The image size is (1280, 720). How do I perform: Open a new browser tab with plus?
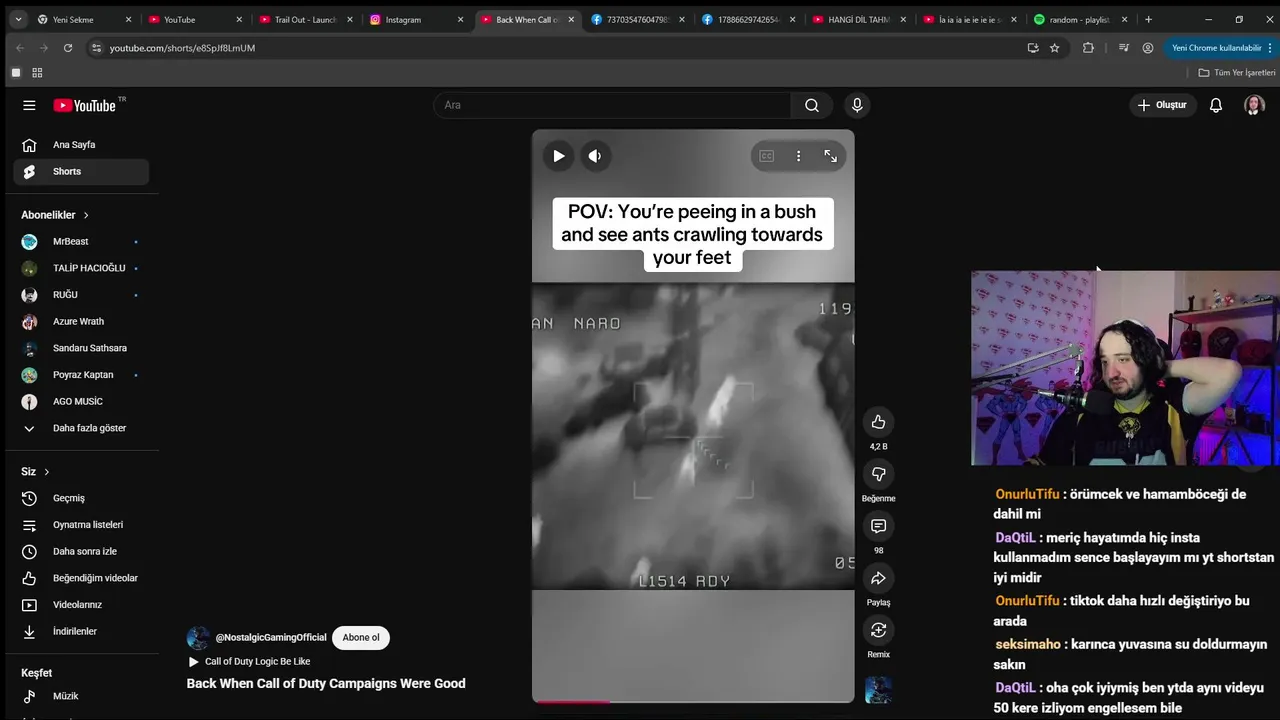(x=1148, y=20)
